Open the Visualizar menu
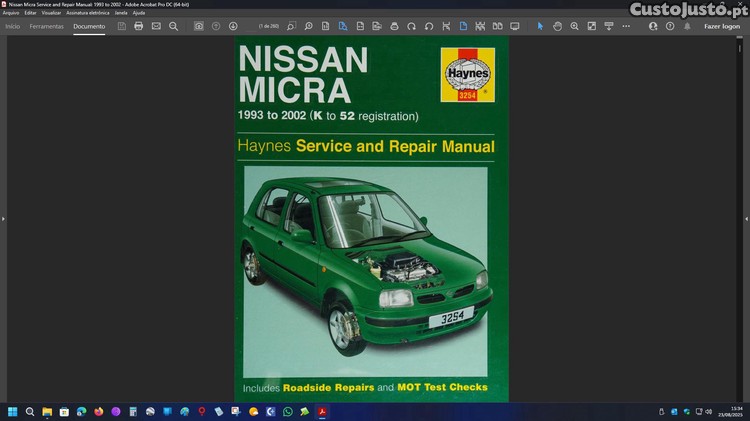 coord(51,13)
